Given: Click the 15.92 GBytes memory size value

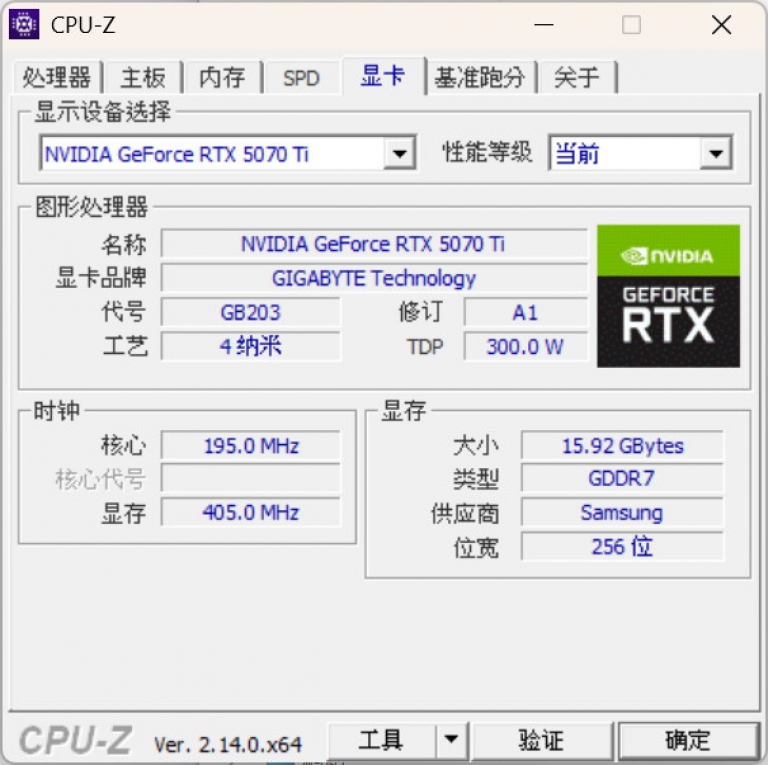Looking at the screenshot, I should [622, 446].
